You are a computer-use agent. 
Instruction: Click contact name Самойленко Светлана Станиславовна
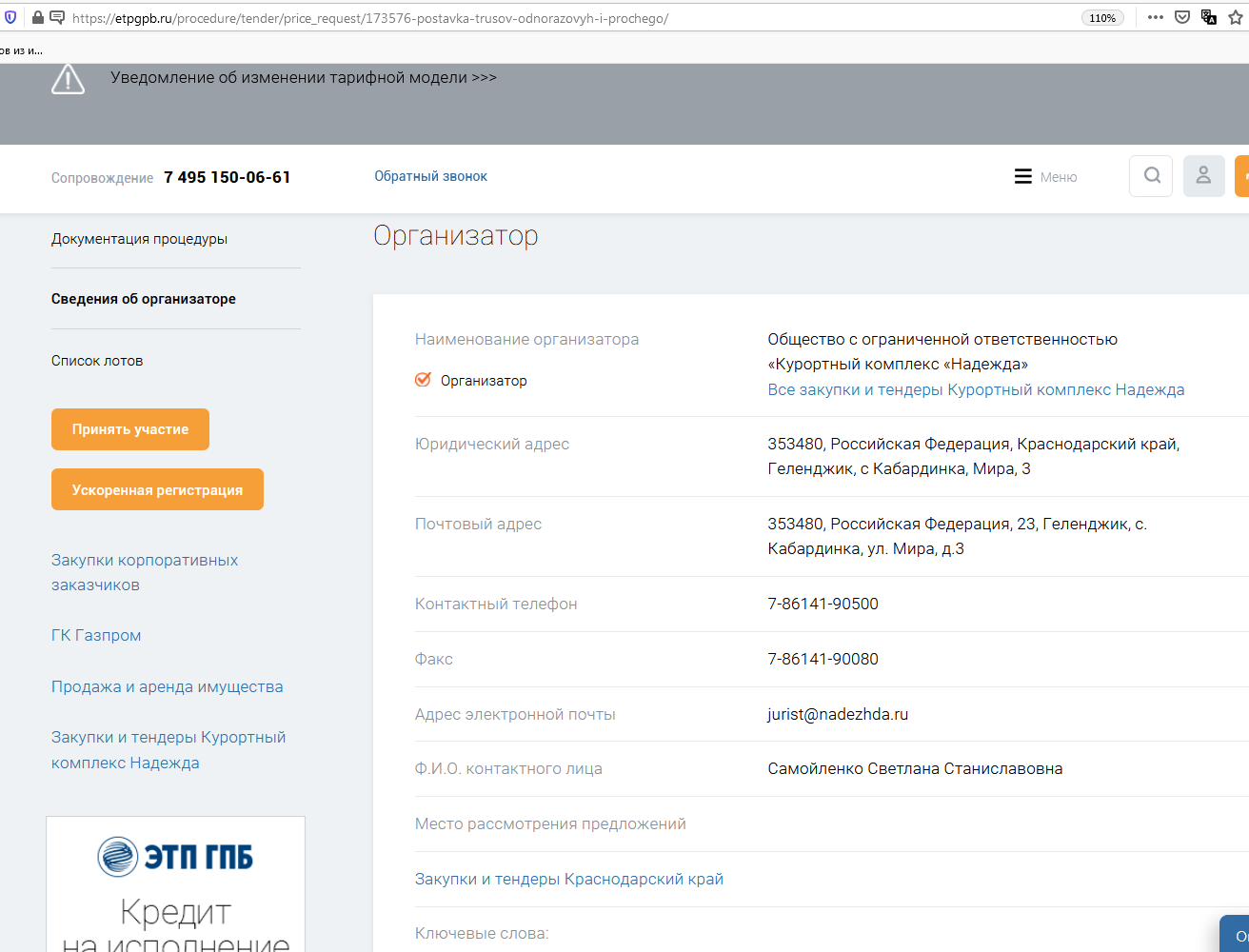[915, 768]
